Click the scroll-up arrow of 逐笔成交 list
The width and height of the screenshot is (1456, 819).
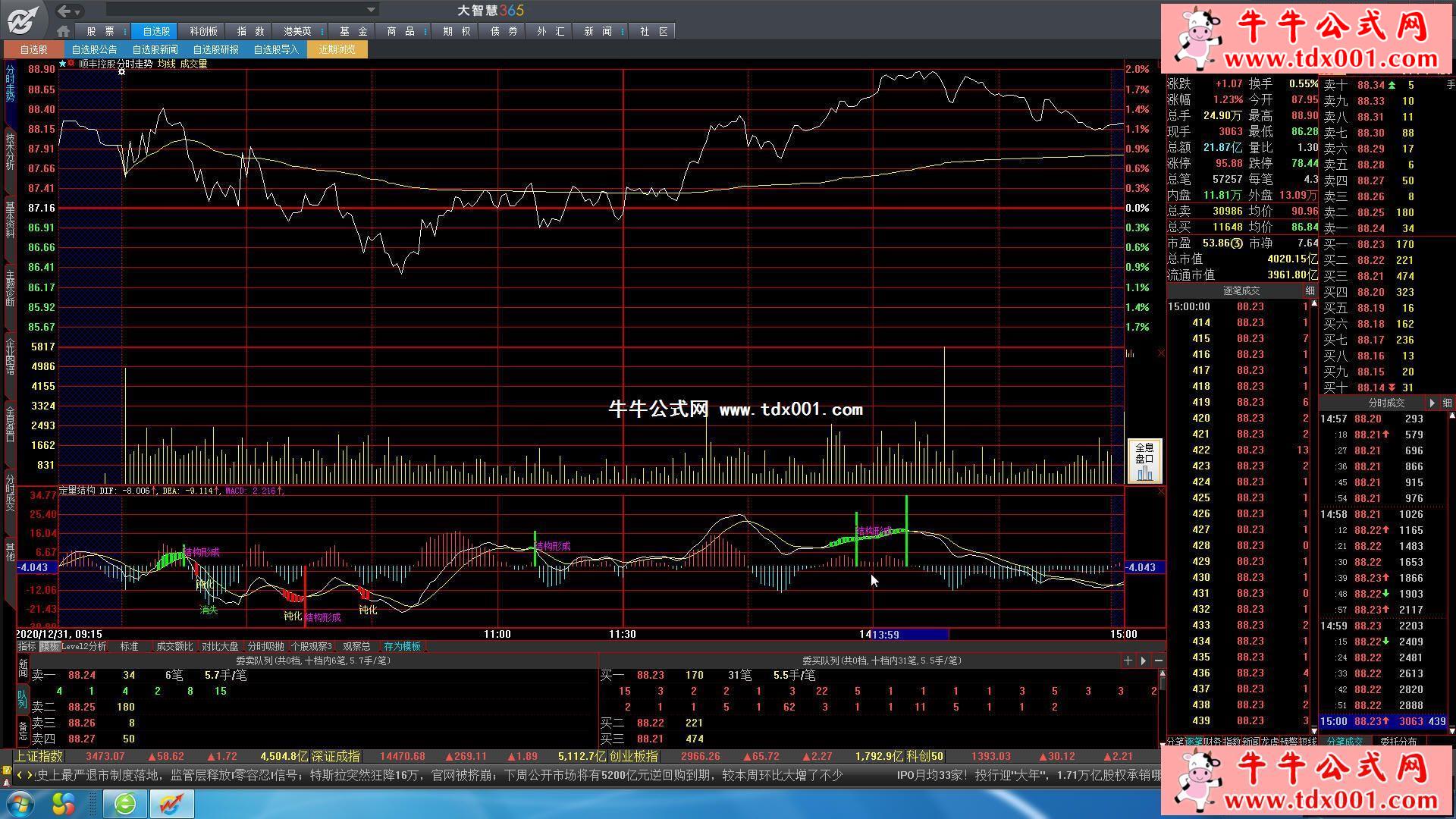coord(1314,303)
